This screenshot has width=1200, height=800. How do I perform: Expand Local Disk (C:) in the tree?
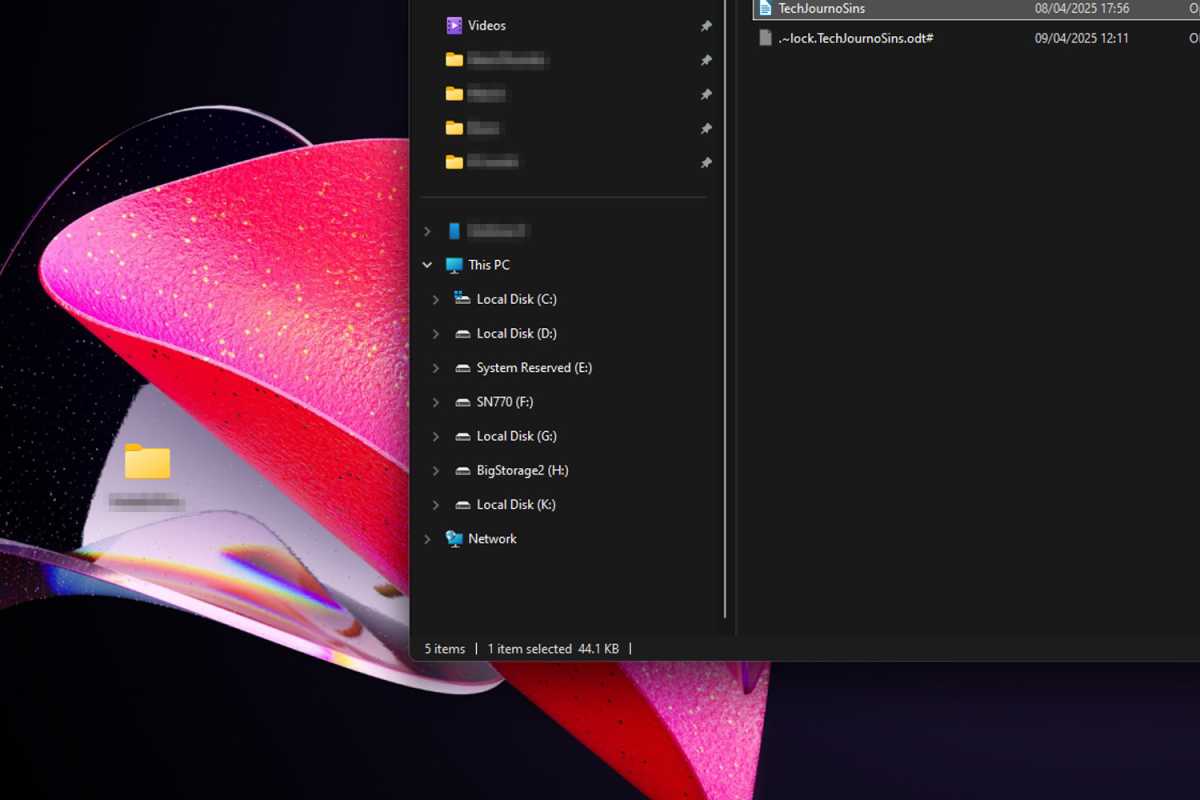pos(435,298)
